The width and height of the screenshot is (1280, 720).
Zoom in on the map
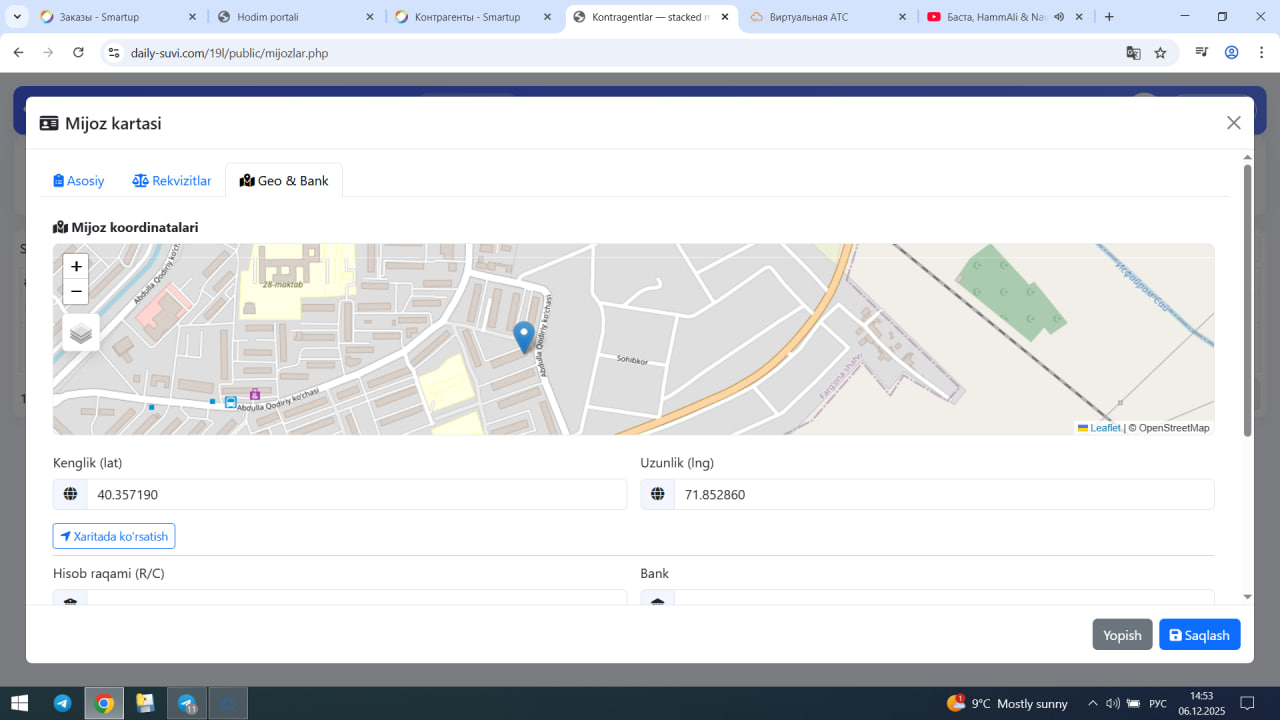76,266
